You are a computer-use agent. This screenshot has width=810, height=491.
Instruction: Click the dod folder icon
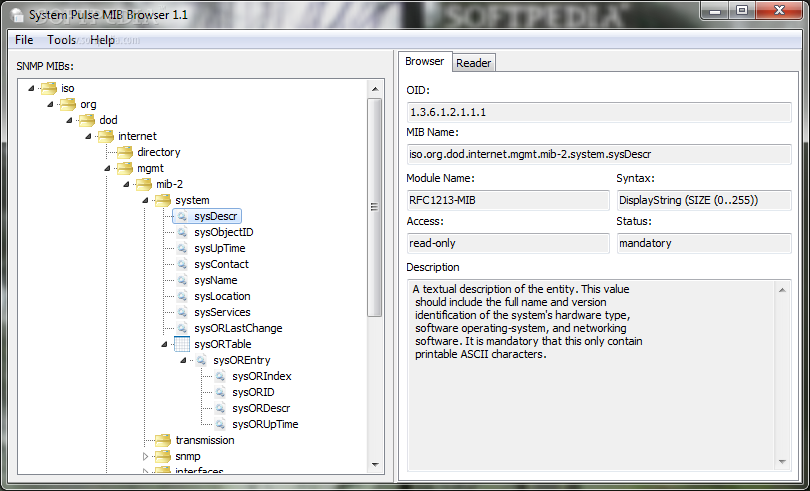(x=87, y=120)
